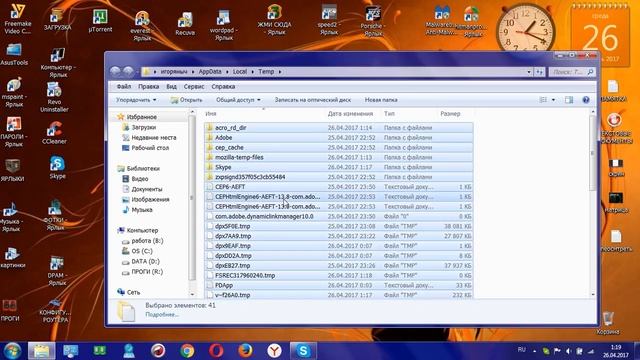
Task: Open the address bar history dropdown
Action: 529,72
